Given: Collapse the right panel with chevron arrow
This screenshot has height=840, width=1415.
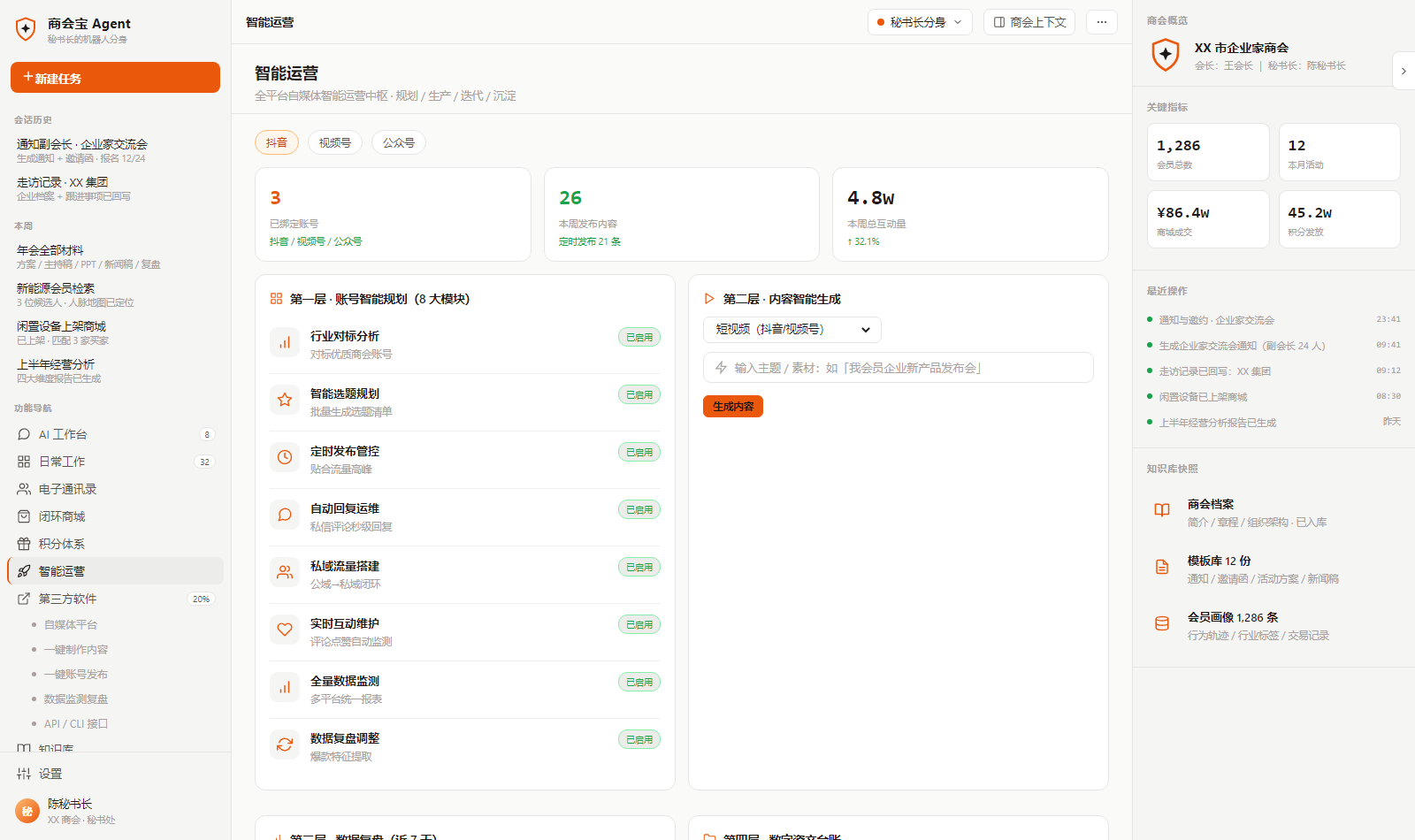Looking at the screenshot, I should pyautogui.click(x=1404, y=71).
